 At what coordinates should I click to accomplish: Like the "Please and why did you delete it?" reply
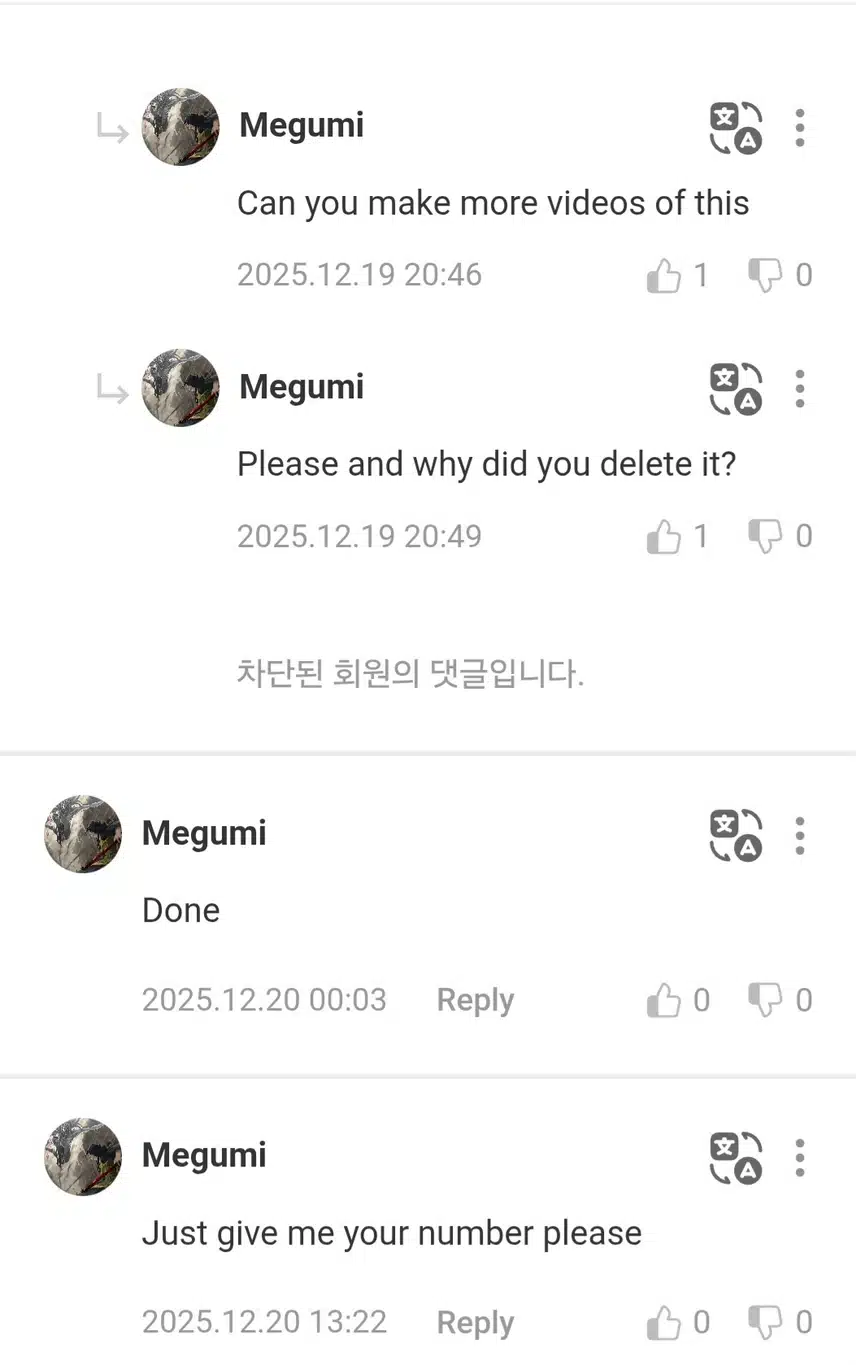664,537
